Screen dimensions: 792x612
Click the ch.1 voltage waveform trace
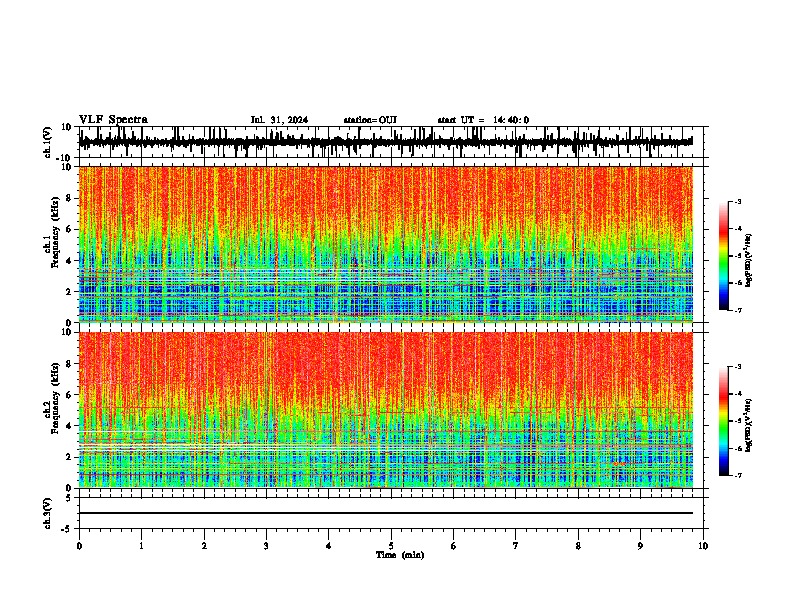[386, 142]
